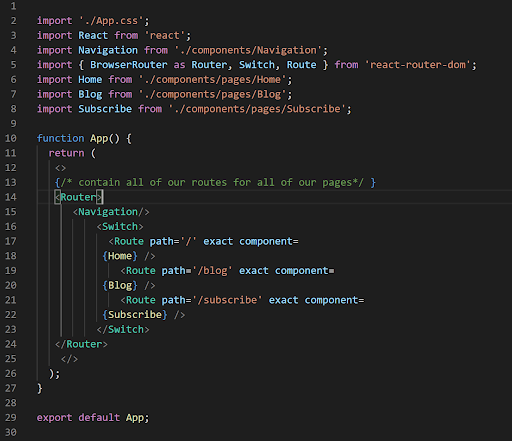Select the opening Router tag on line 14
Image resolution: width=512 pixels, height=441 pixels.
79,197
